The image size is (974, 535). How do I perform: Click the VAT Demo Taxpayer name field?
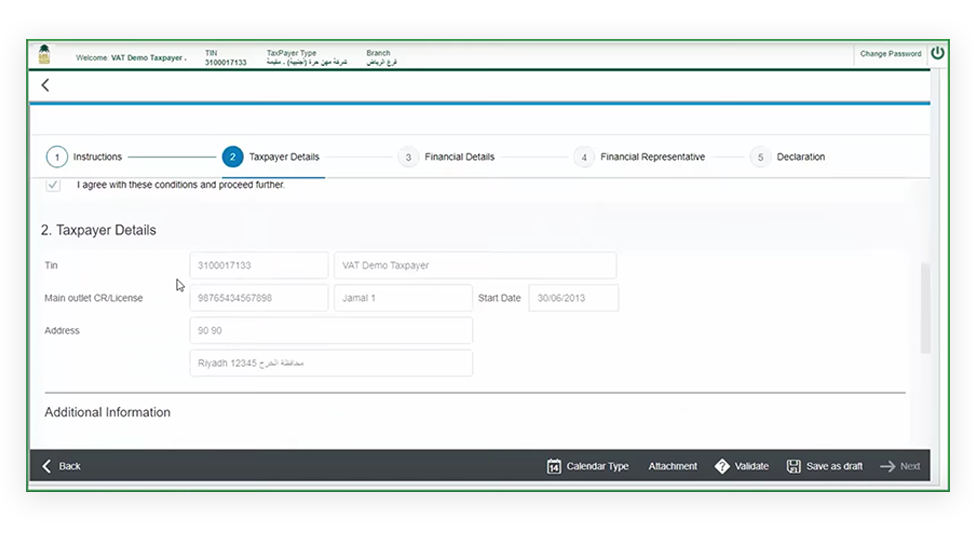475,265
